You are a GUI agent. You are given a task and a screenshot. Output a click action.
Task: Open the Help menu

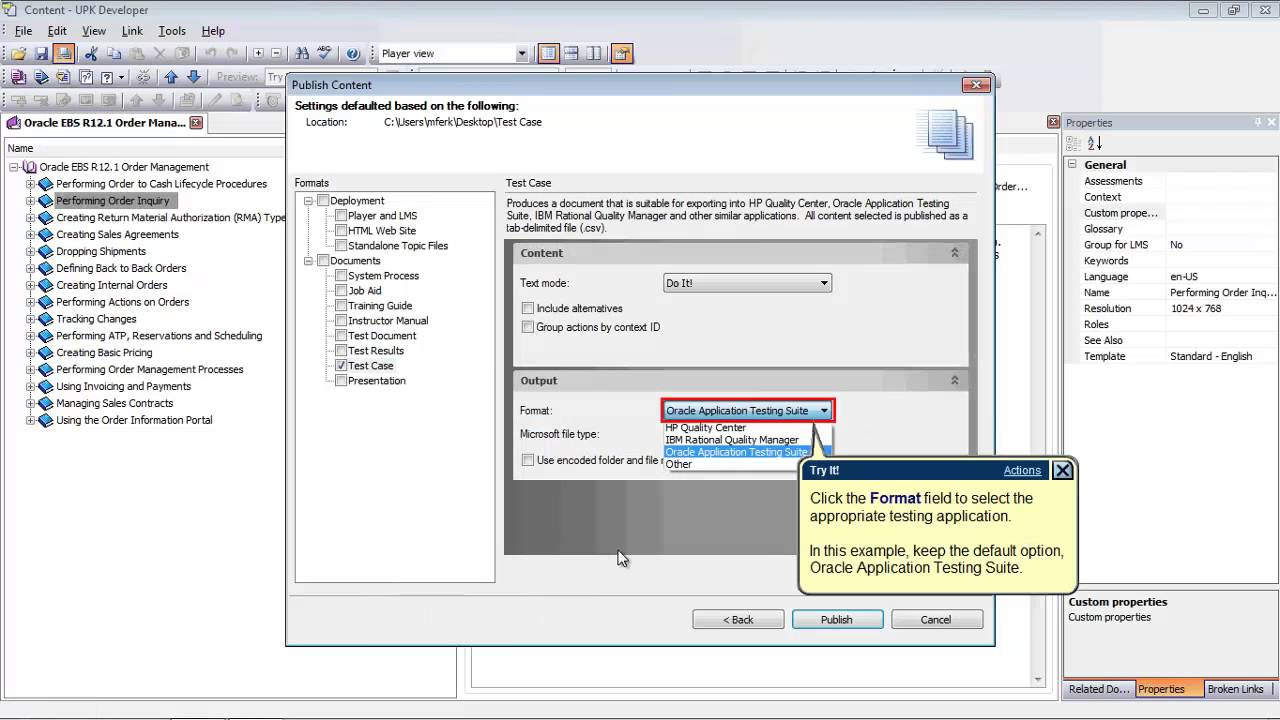coord(213,31)
